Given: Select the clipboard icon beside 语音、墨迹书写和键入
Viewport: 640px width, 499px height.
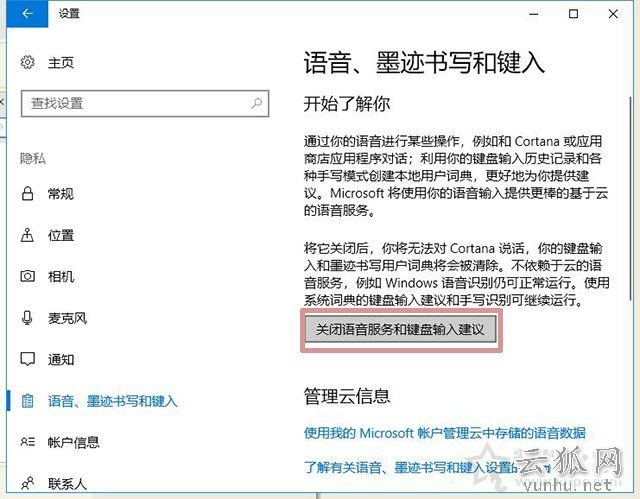Looking at the screenshot, I should [x=27, y=401].
